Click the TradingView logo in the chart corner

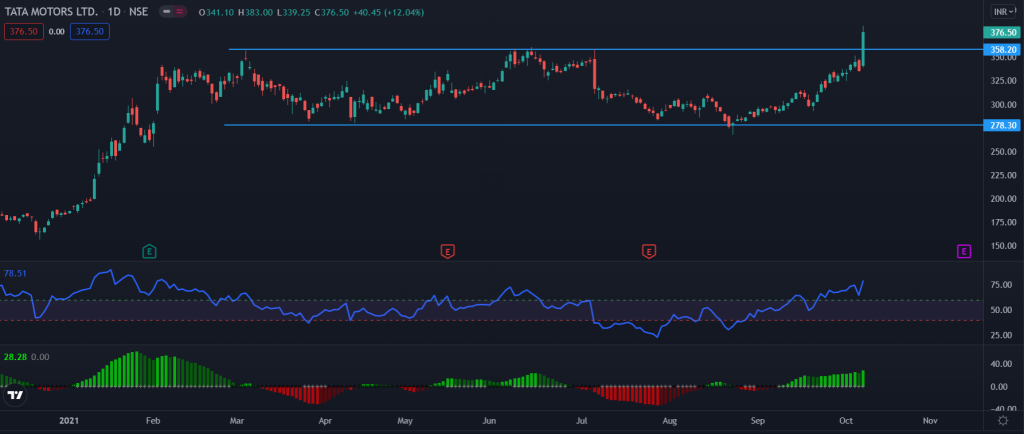(15, 396)
